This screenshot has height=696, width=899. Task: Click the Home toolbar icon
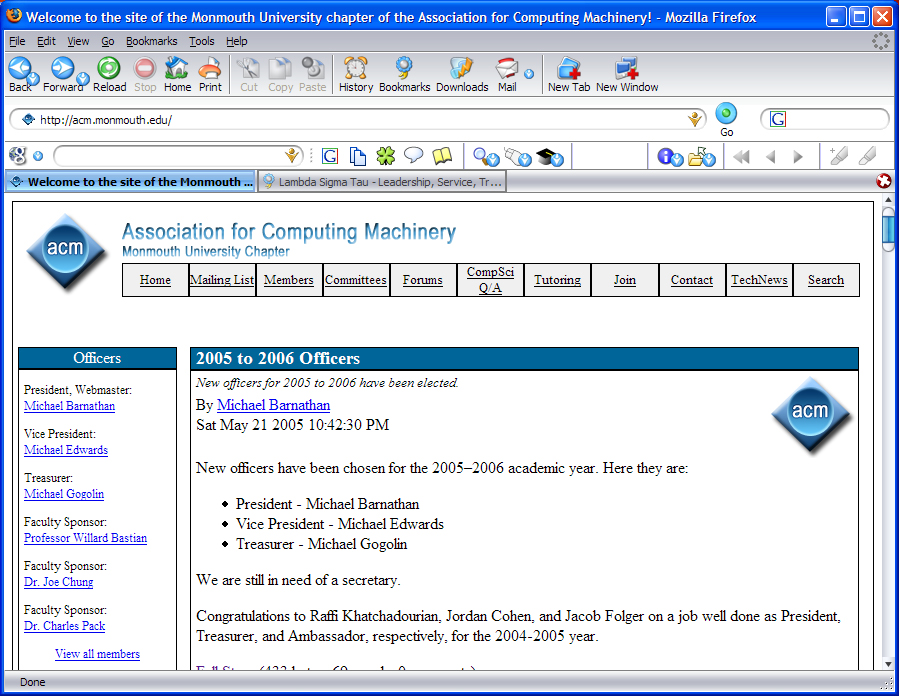point(177,70)
